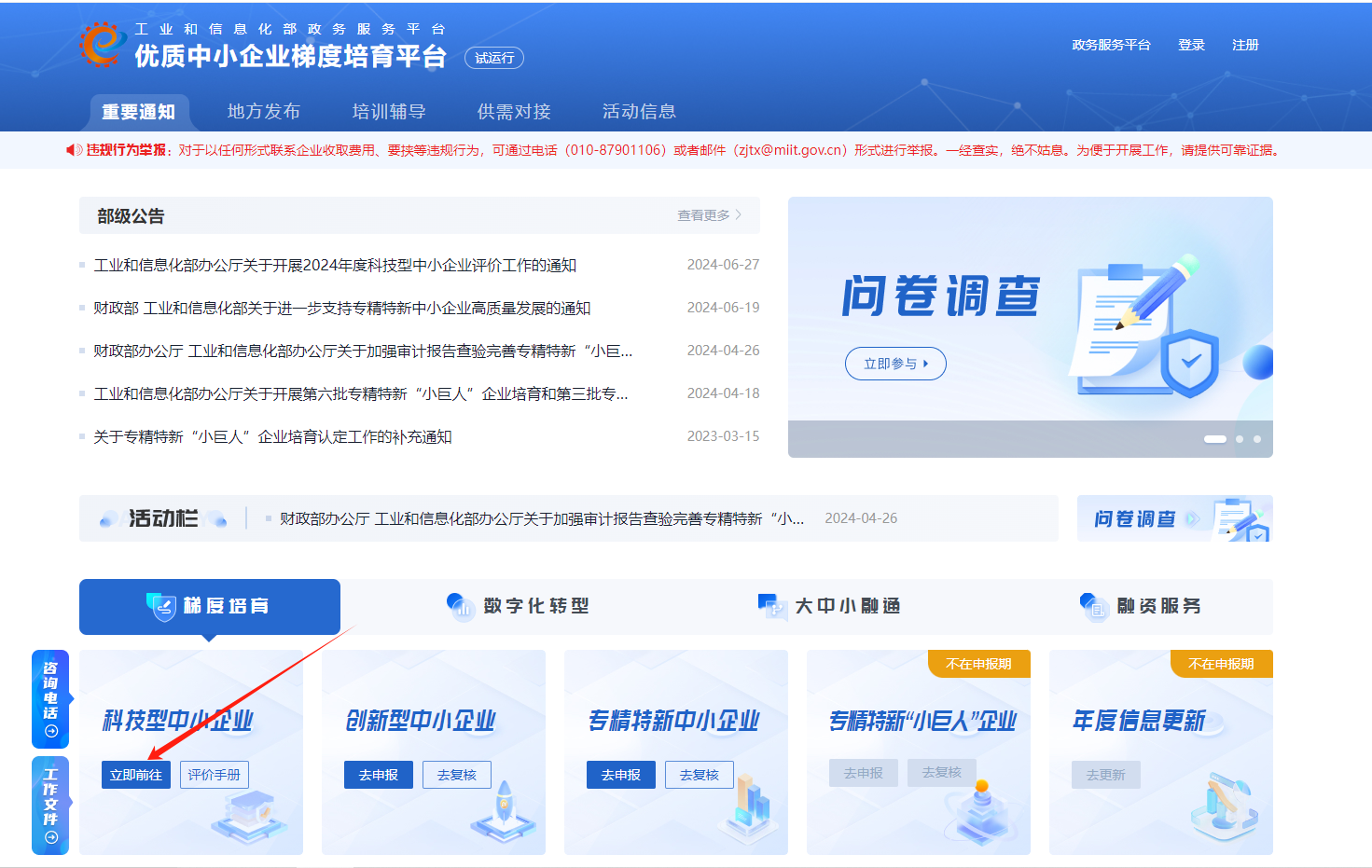Click 立即前往 under 科技型中小企业

click(x=136, y=774)
